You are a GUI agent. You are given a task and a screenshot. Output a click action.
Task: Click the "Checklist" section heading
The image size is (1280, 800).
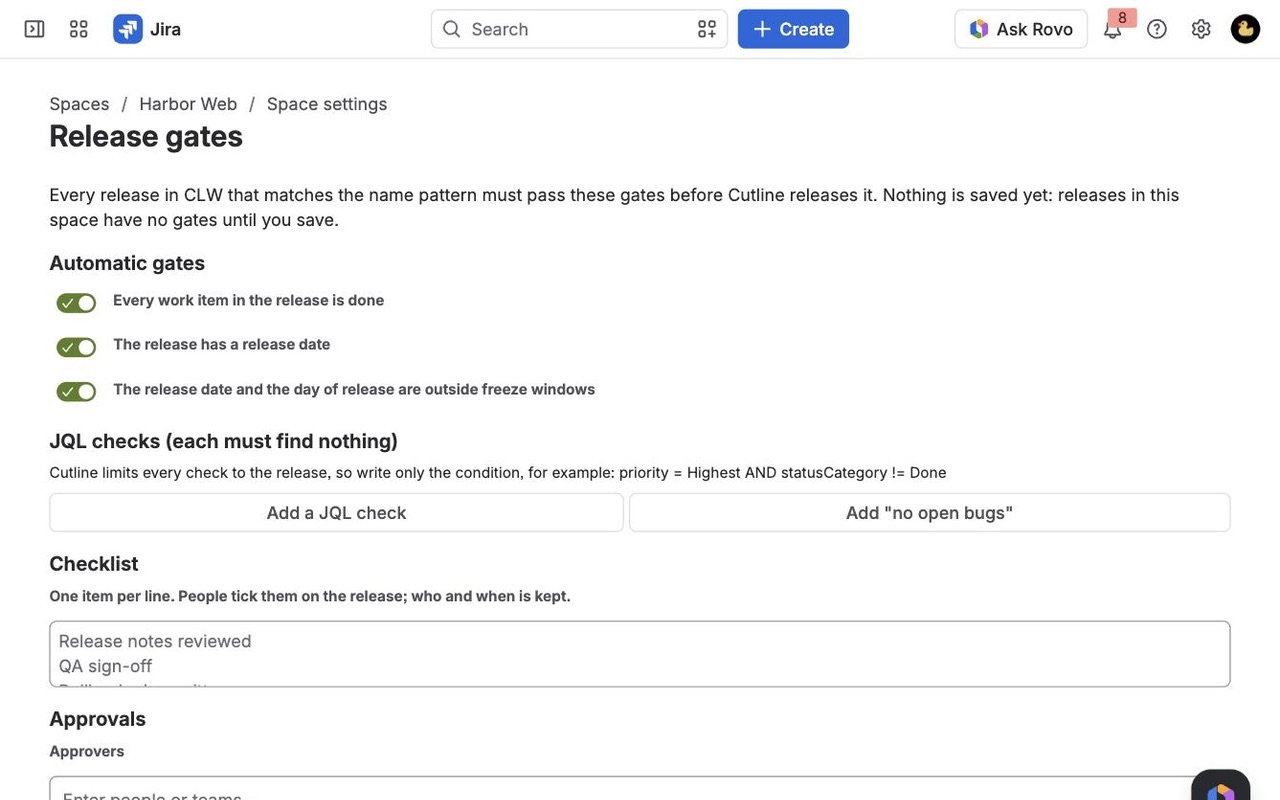pyautogui.click(x=94, y=564)
